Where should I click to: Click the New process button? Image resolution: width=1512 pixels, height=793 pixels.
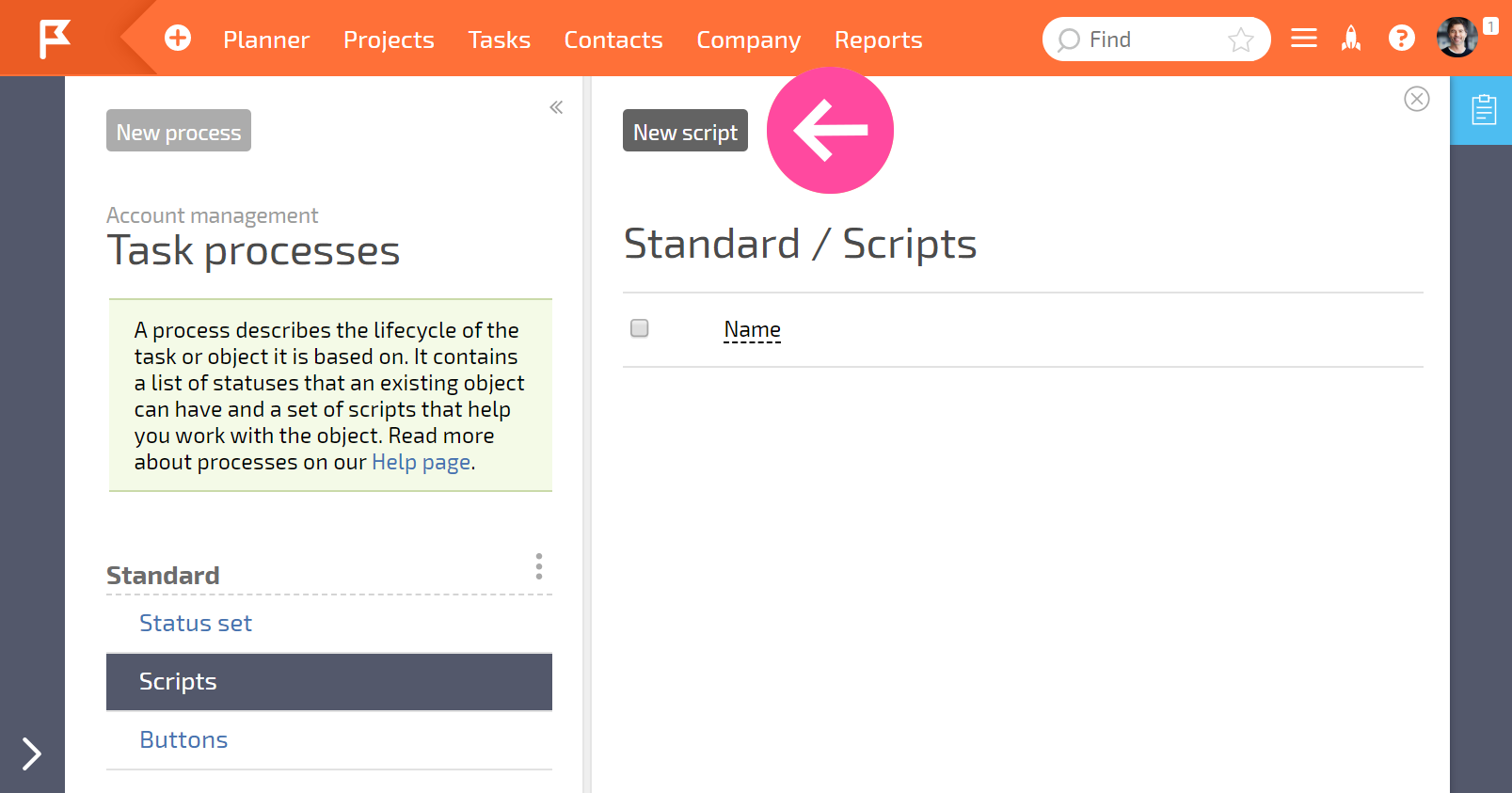click(179, 131)
